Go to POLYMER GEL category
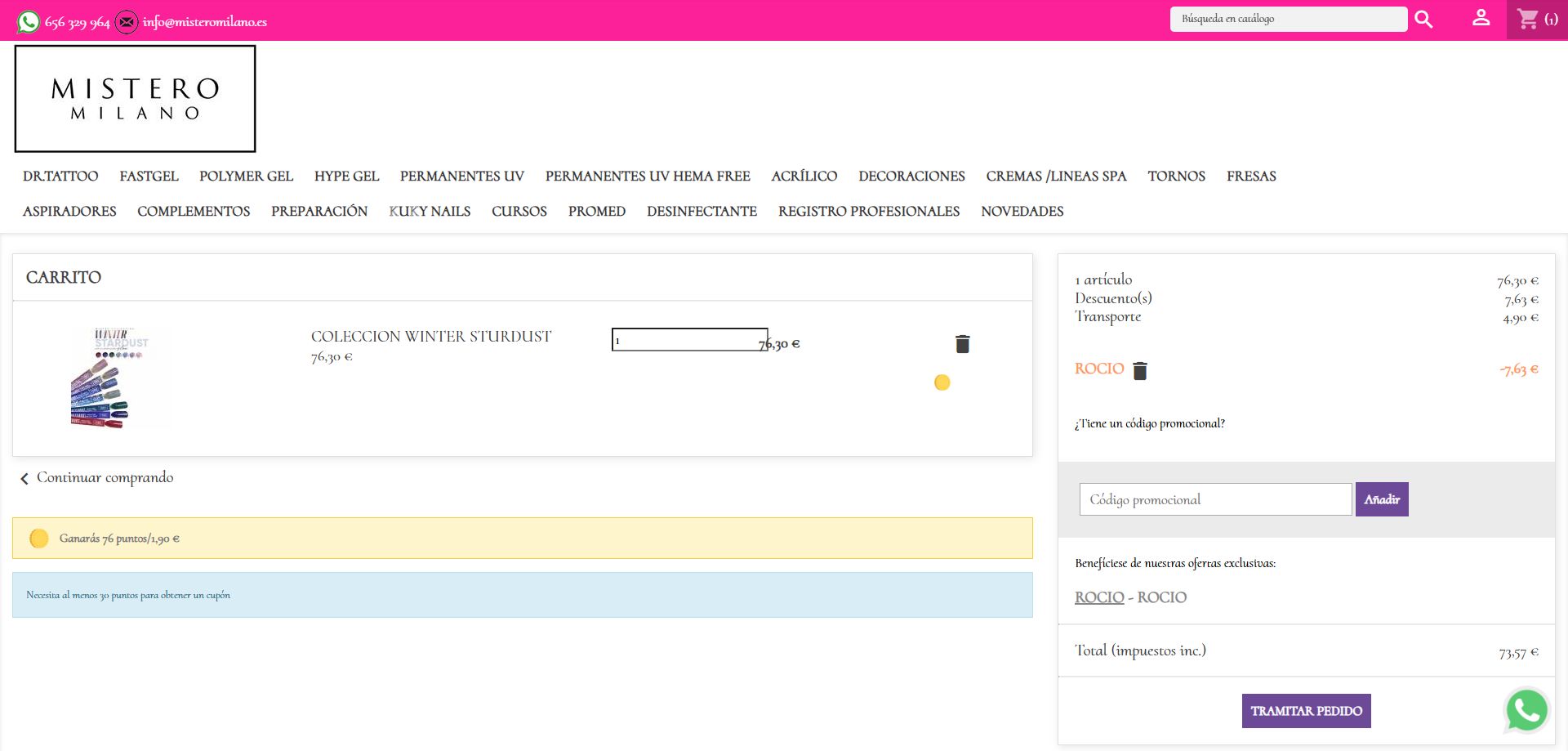This screenshot has height=751, width=1568. pyautogui.click(x=246, y=177)
